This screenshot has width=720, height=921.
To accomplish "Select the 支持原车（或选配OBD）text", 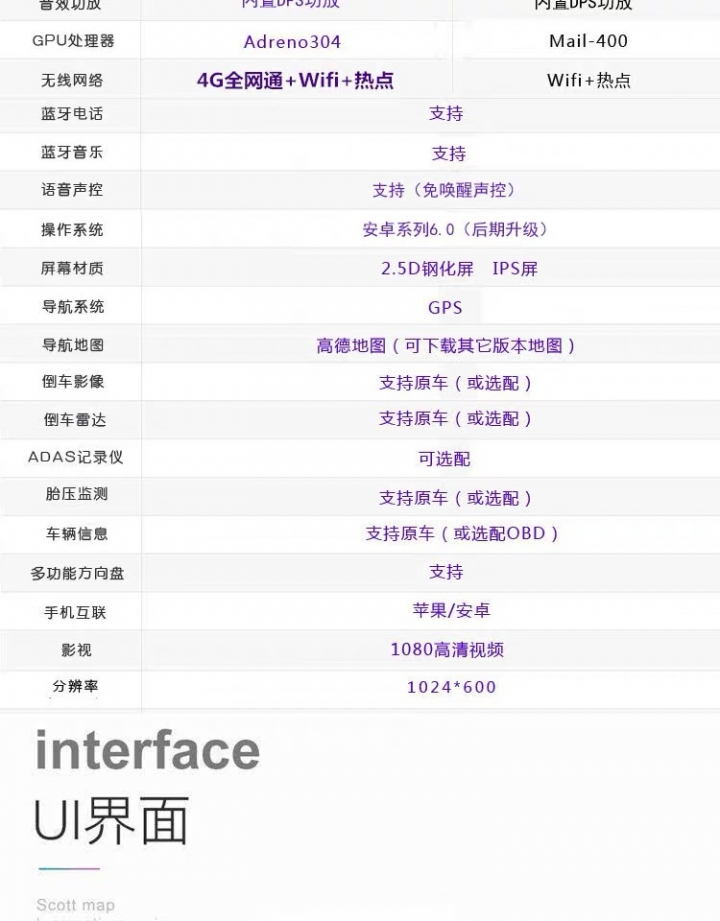I will pos(462,533).
